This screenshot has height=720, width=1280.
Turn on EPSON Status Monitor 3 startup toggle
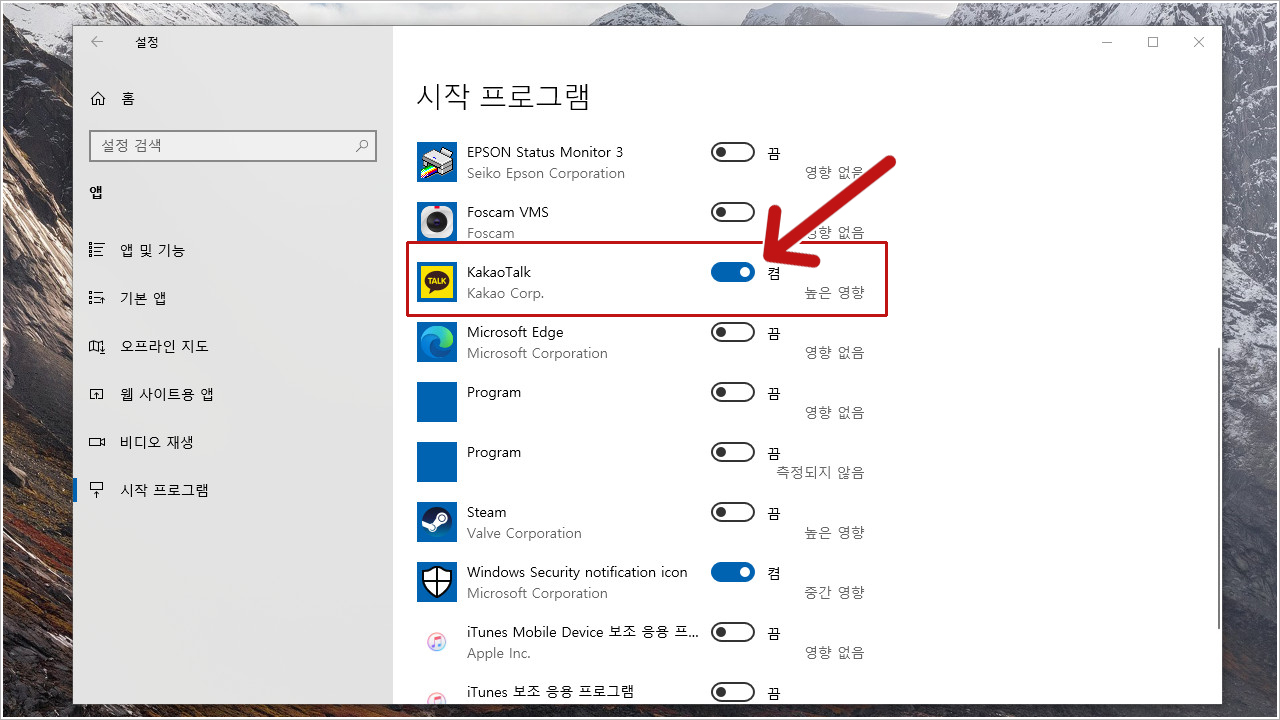coord(733,152)
